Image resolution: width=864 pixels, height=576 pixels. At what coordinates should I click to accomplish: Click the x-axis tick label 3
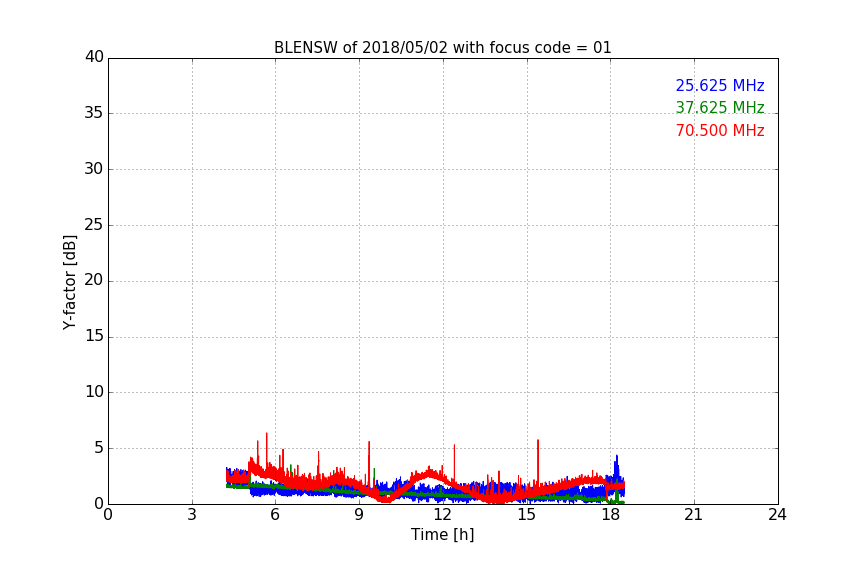pyautogui.click(x=192, y=515)
